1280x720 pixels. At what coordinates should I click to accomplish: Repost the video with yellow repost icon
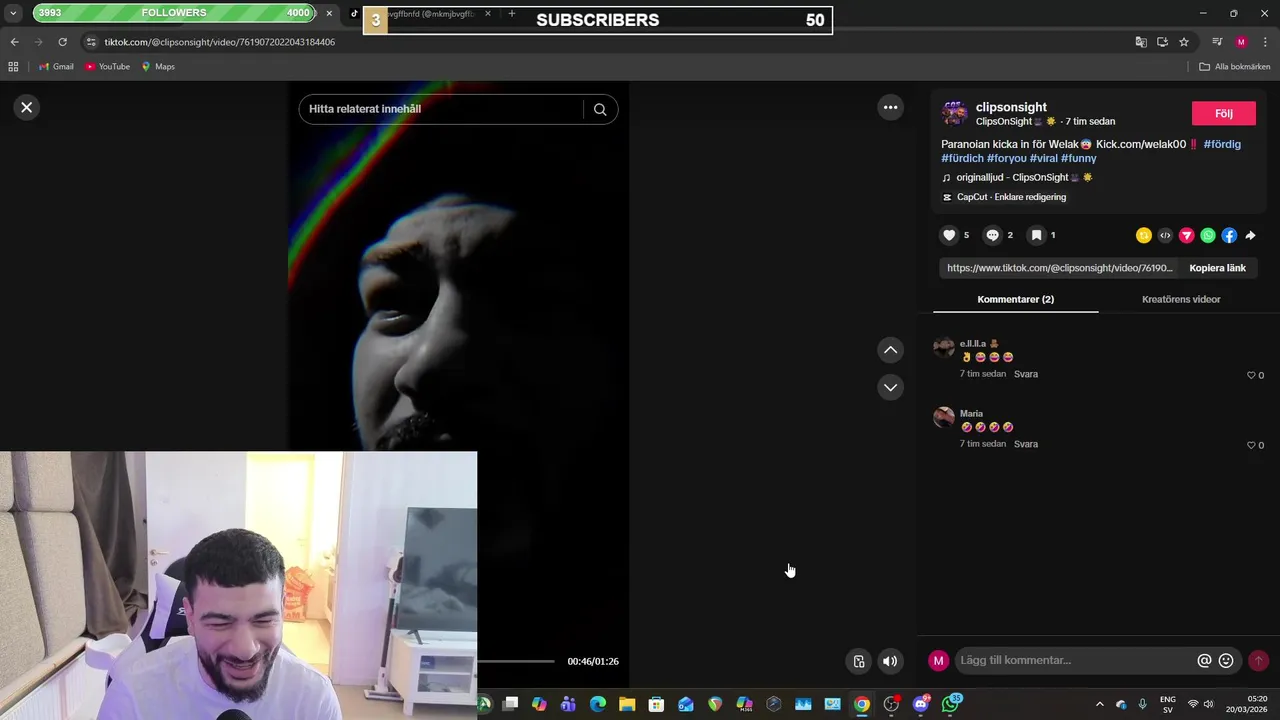(1144, 236)
